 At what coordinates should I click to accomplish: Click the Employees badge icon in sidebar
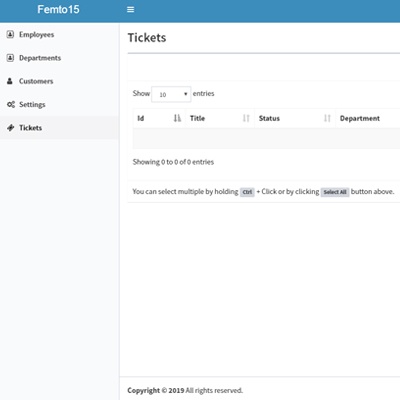[10, 34]
